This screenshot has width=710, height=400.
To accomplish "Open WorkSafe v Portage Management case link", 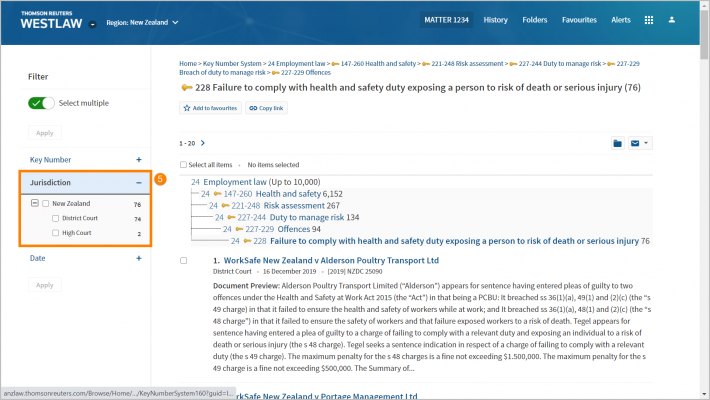I will point(326,395).
